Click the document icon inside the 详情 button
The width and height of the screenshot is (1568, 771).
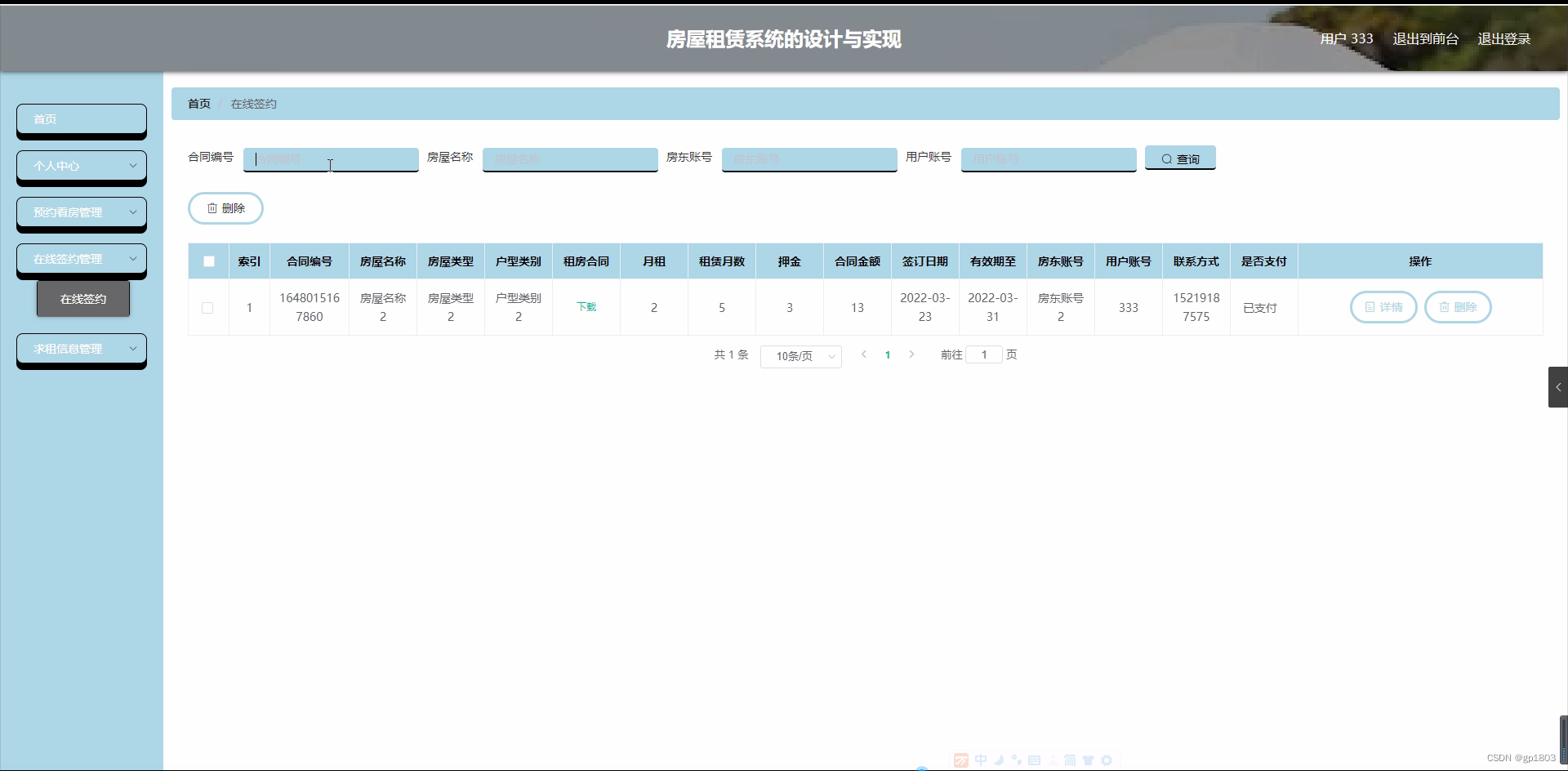1371,307
